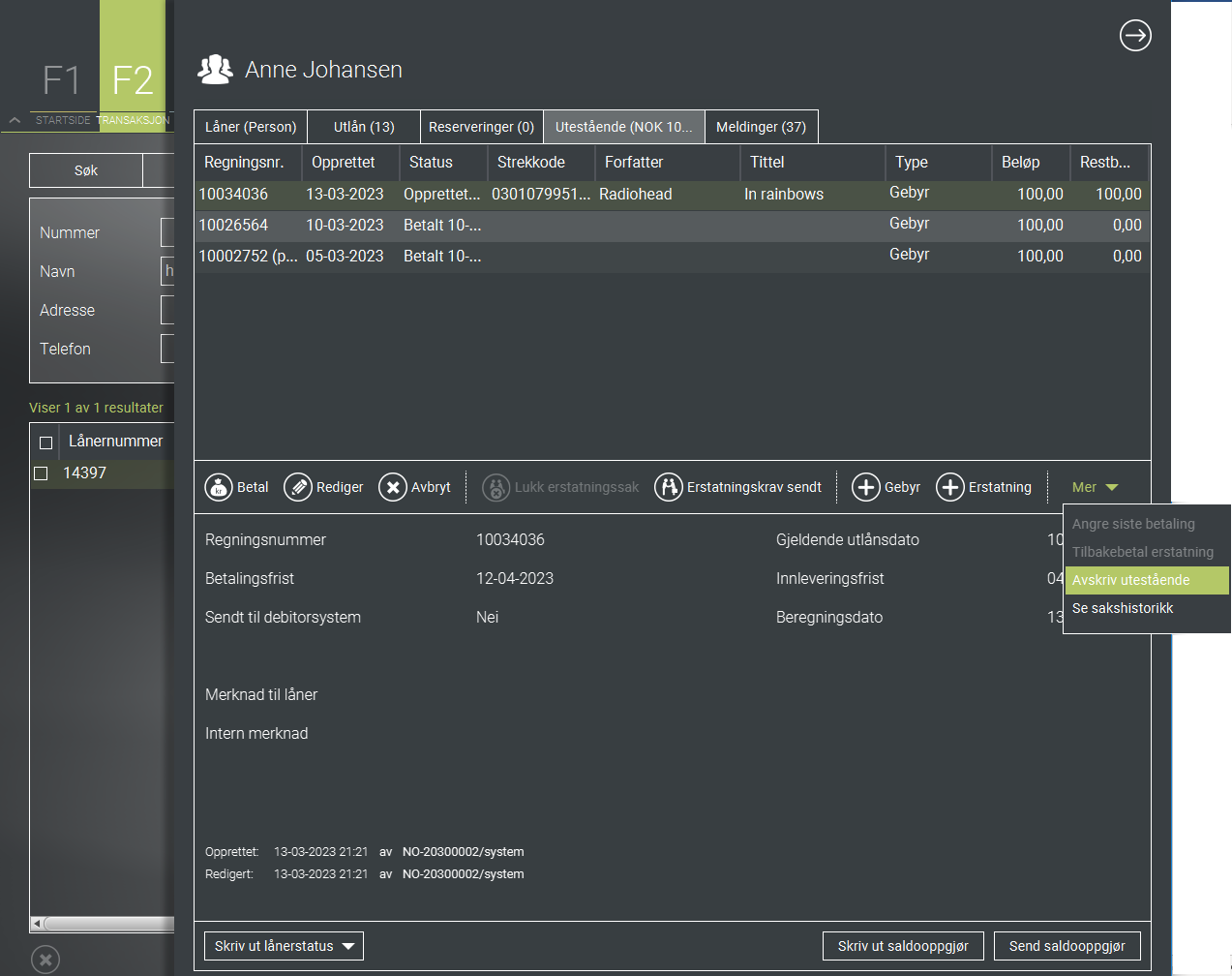Image resolution: width=1232 pixels, height=976 pixels.
Task: Select Avskriv utestående from menu
Action: click(x=1147, y=580)
